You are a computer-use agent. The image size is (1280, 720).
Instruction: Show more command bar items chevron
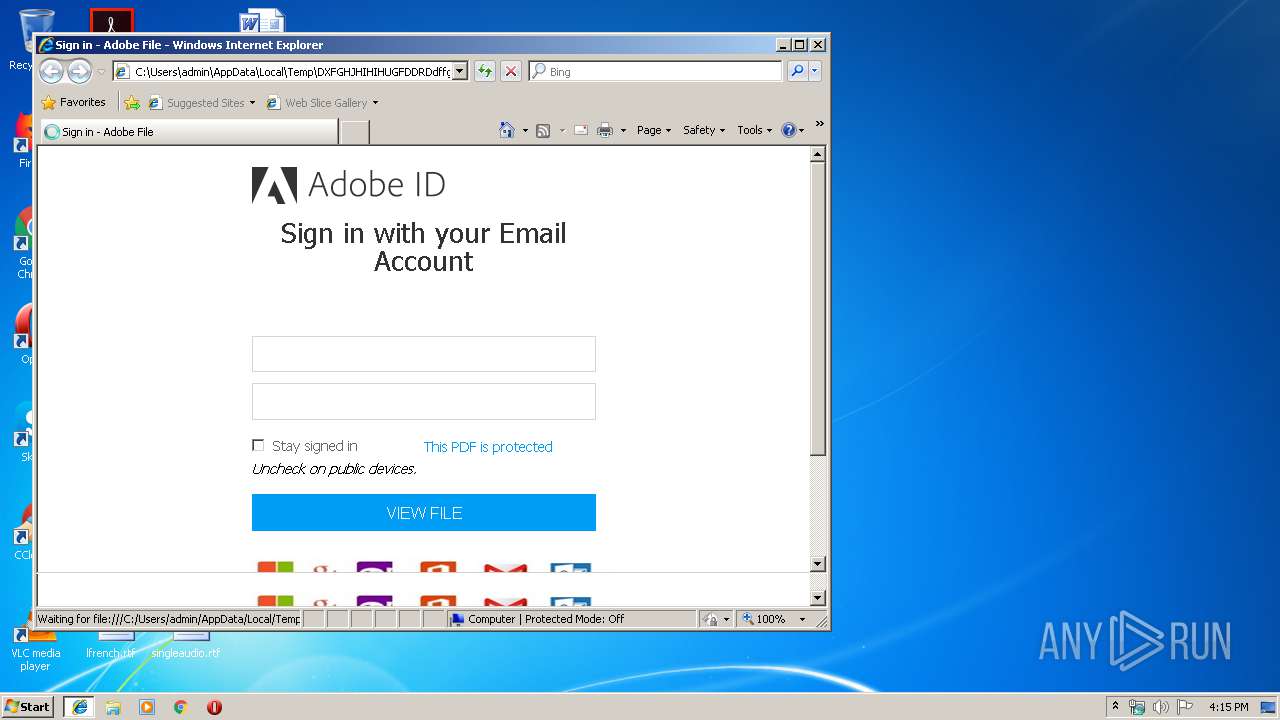tap(819, 124)
